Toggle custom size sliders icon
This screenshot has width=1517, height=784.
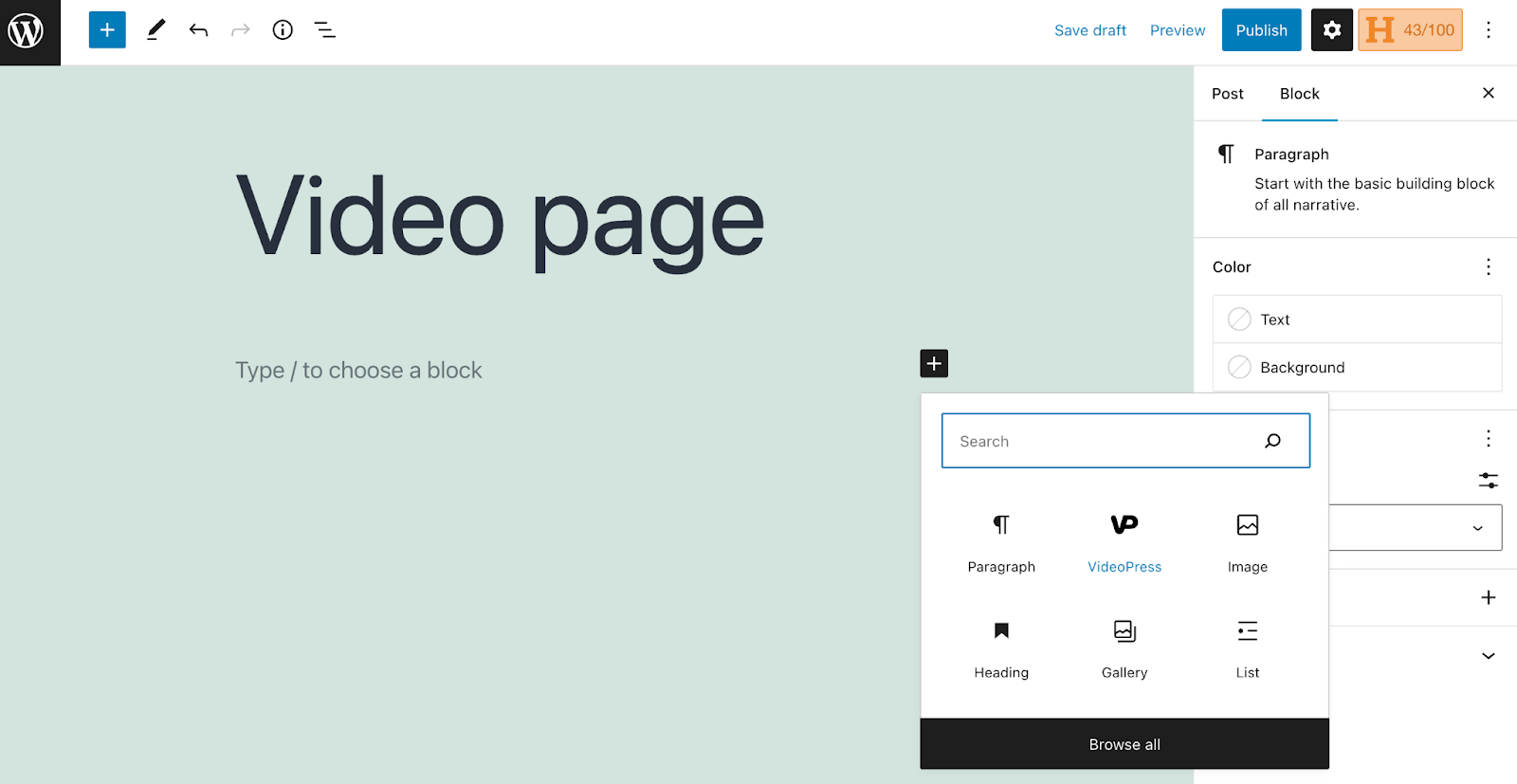tap(1489, 481)
